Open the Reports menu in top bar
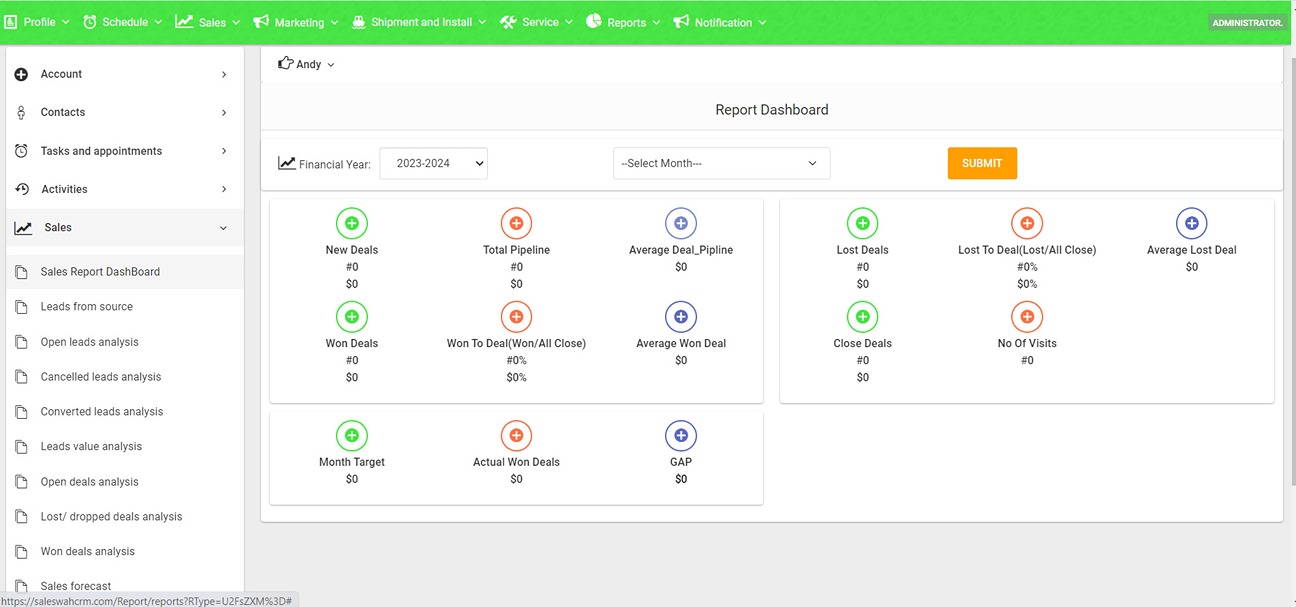Screen dimensions: 1296x607 coord(623,22)
